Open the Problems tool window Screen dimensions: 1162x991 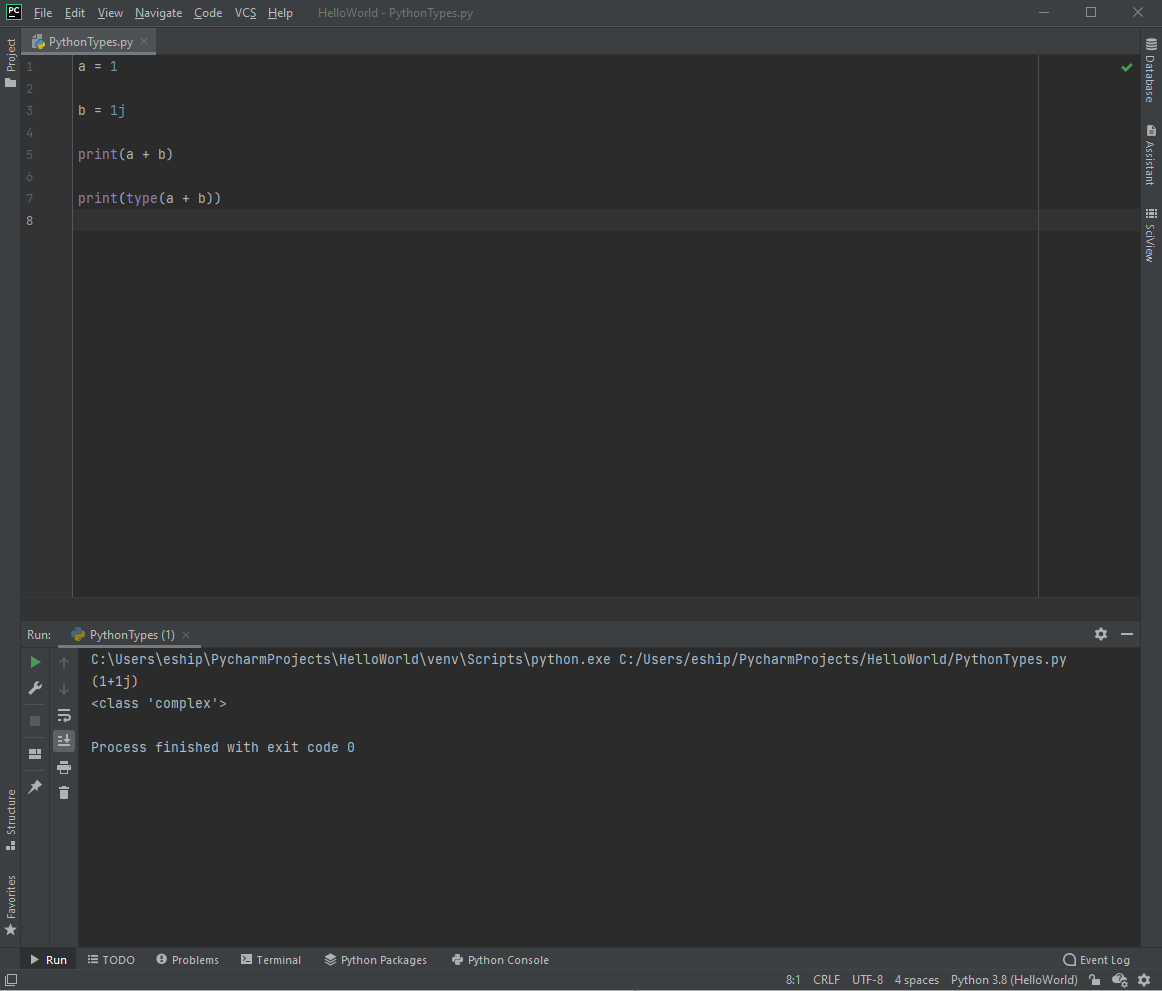(187, 960)
